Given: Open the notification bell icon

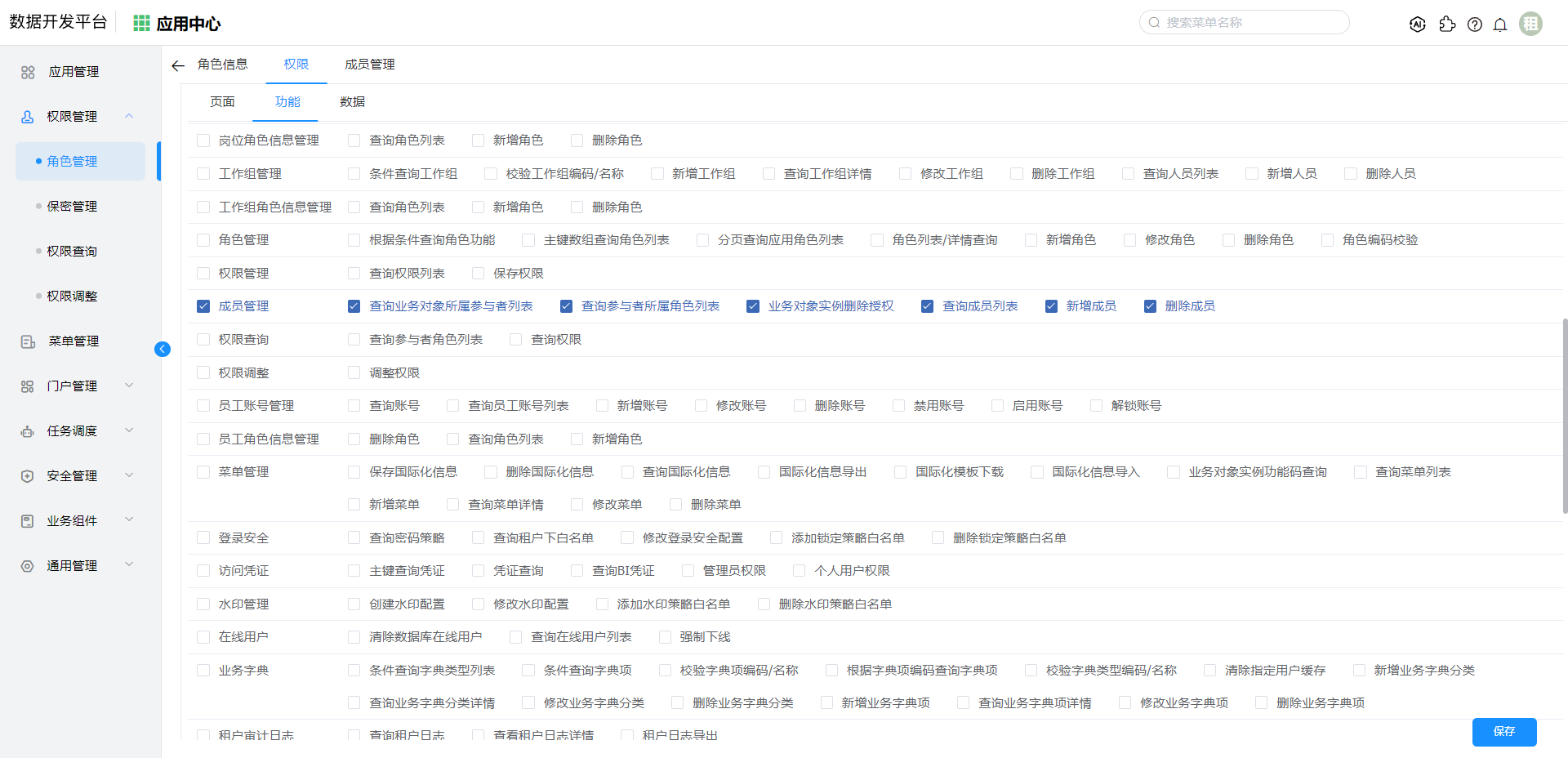Looking at the screenshot, I should point(1499,25).
